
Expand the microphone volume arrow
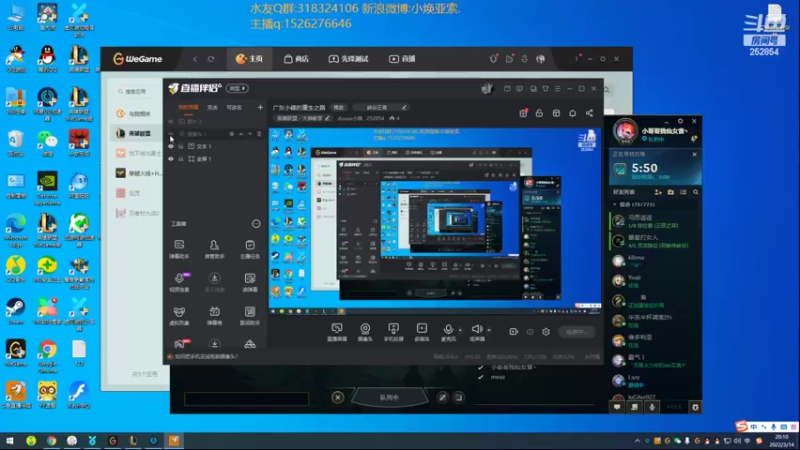pyautogui.click(x=460, y=330)
